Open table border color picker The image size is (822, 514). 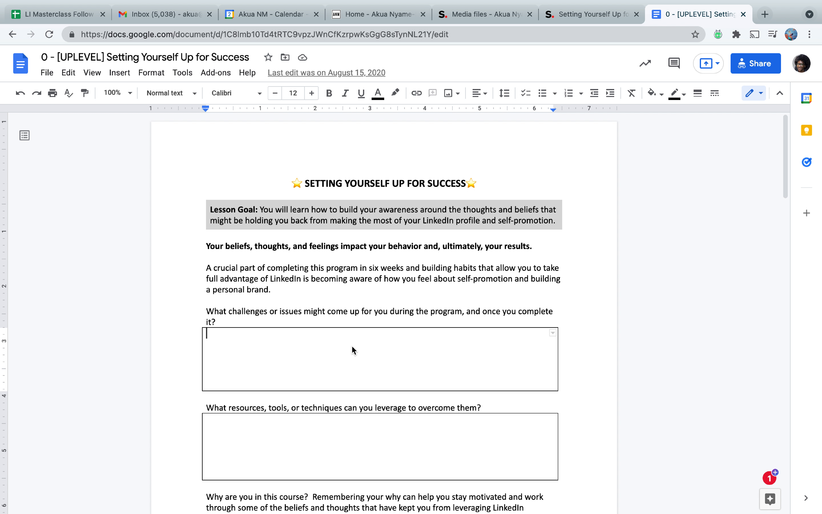(x=677, y=93)
